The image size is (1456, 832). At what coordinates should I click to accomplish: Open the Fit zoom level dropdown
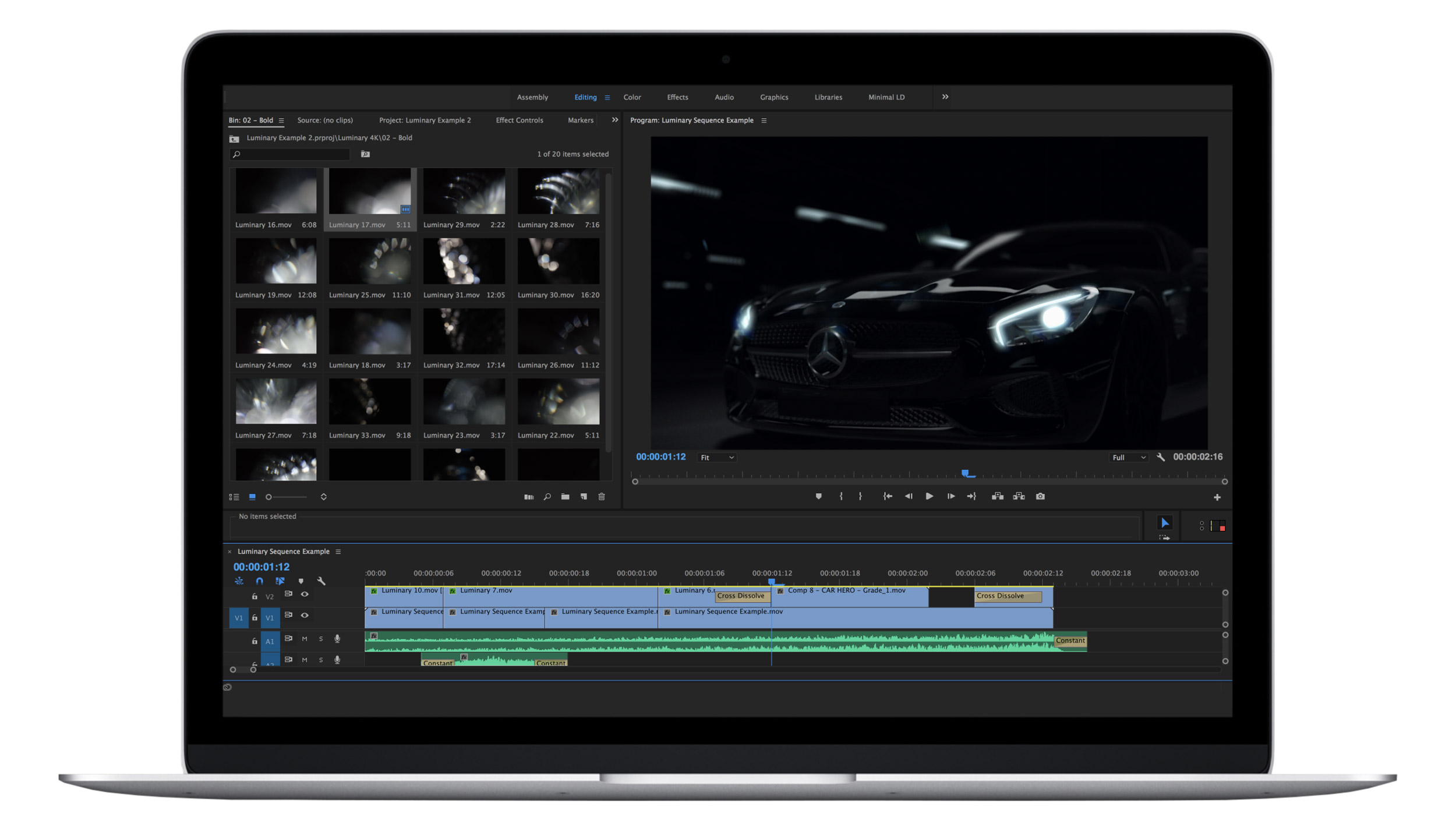coord(717,458)
